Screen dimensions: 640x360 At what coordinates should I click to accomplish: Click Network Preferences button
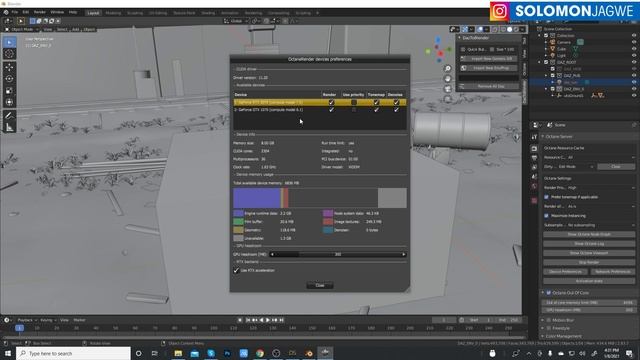[x=613, y=272]
